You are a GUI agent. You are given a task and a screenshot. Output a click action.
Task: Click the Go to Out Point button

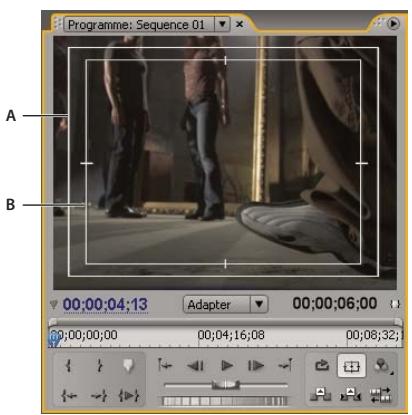99,396
